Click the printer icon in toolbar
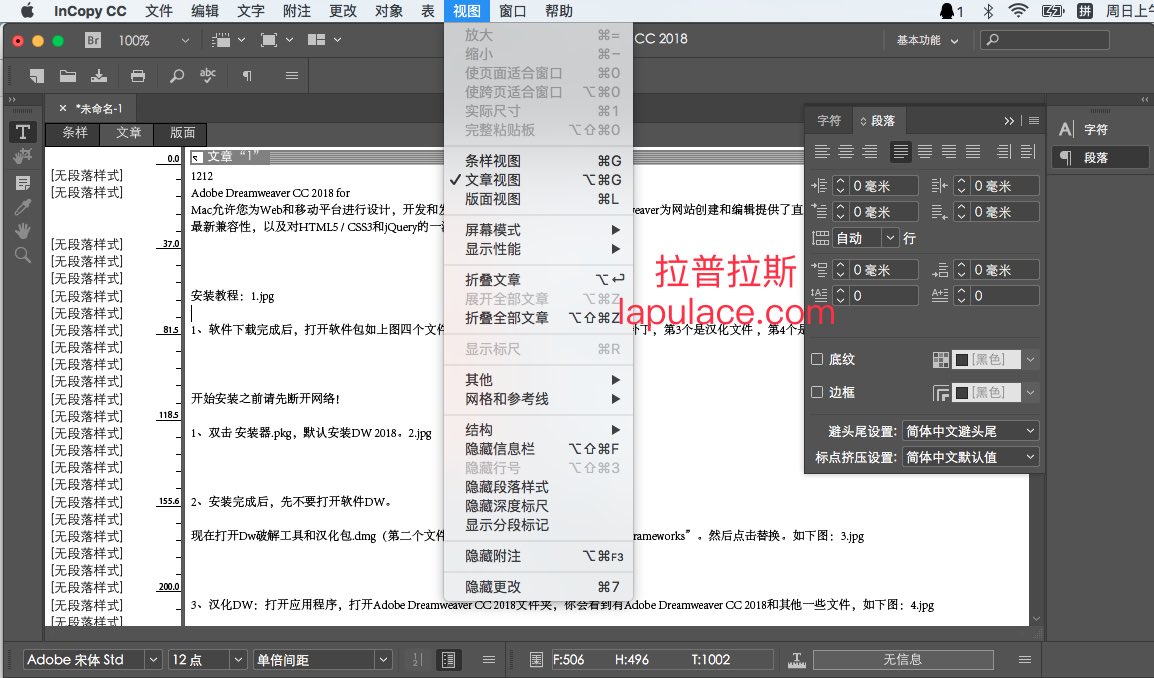Image resolution: width=1154 pixels, height=678 pixels. (138, 75)
